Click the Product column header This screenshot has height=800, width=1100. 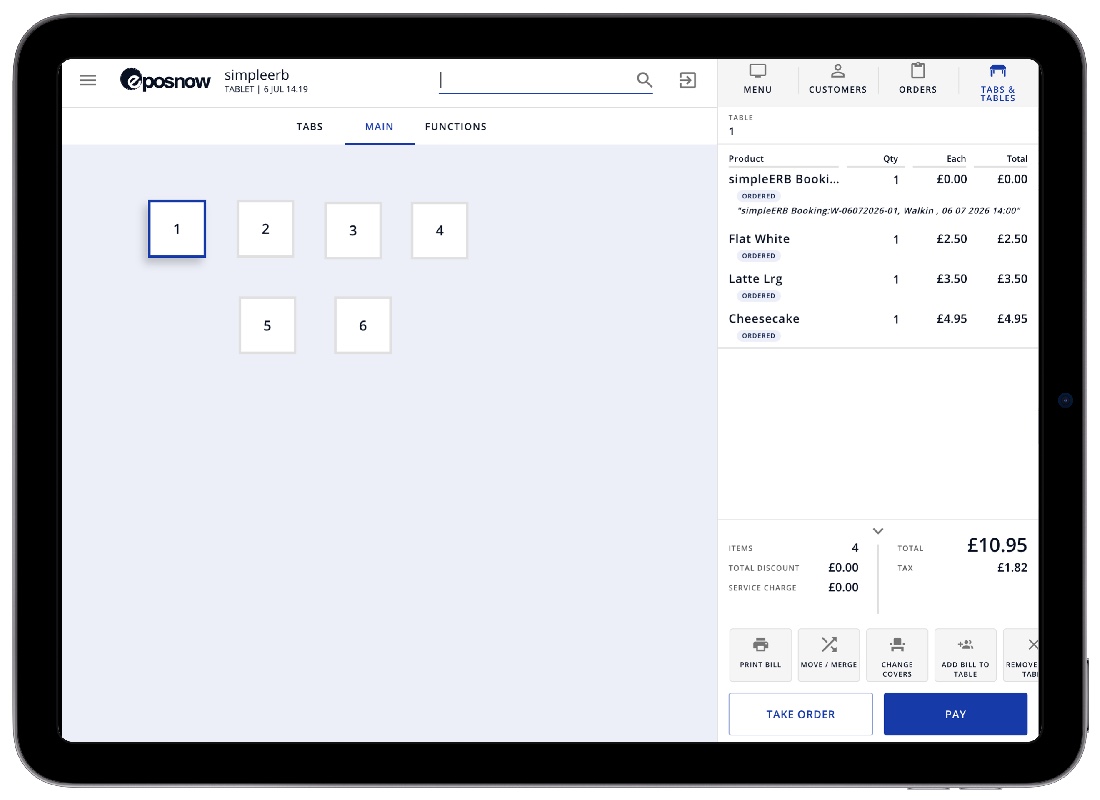point(746,159)
